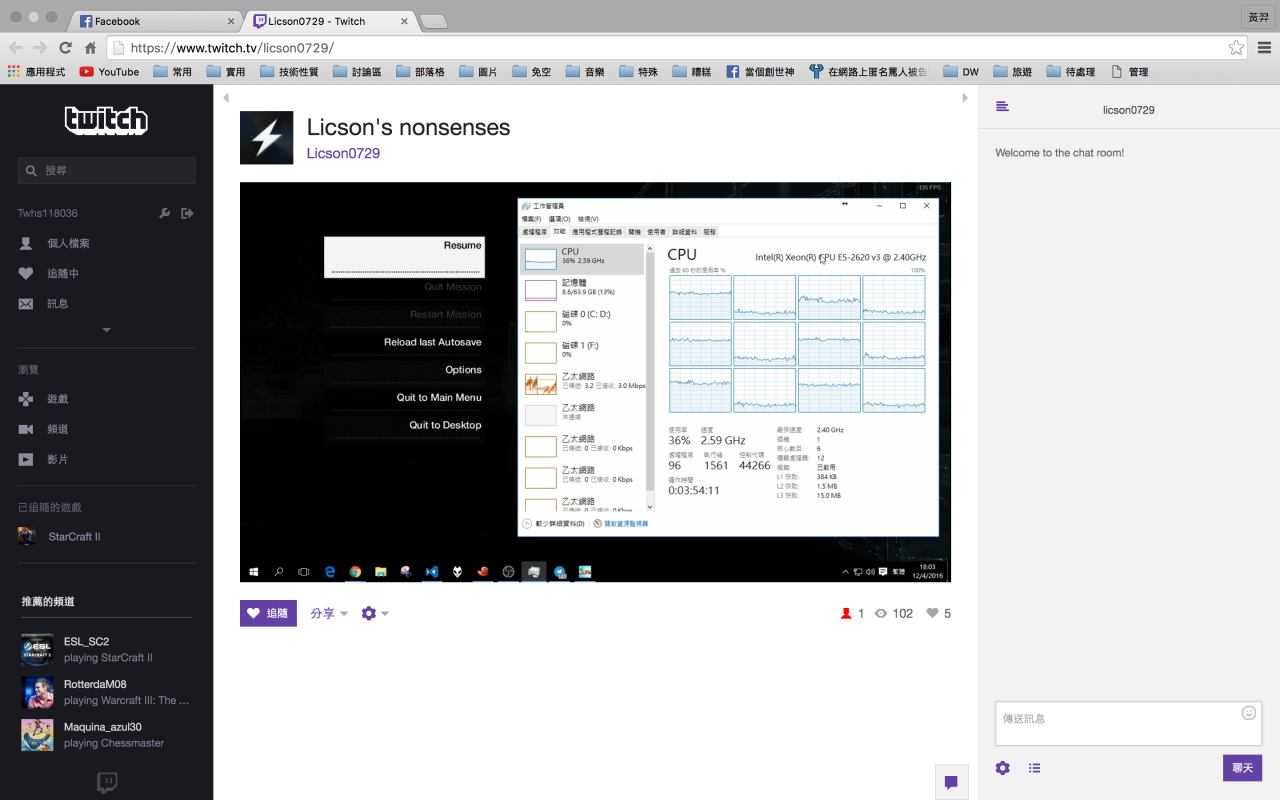The width and height of the screenshot is (1280, 800).
Task: Click the viewer list count showing 1
Action: click(x=852, y=614)
